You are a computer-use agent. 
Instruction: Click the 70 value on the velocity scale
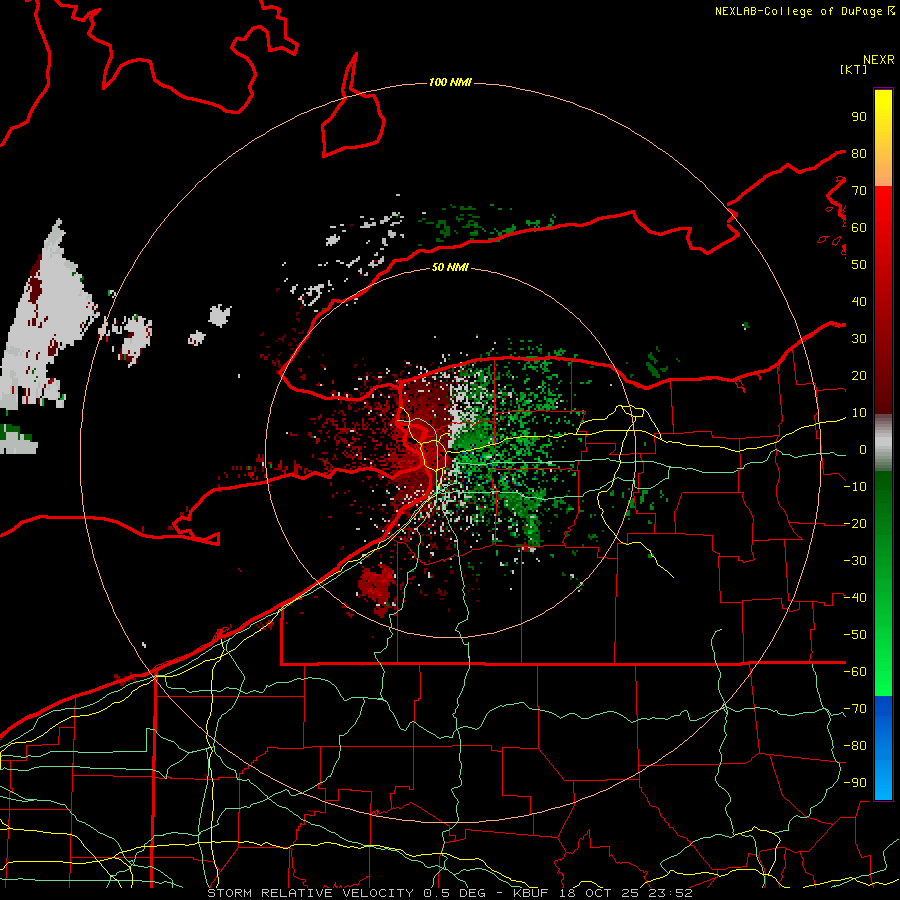coord(859,191)
